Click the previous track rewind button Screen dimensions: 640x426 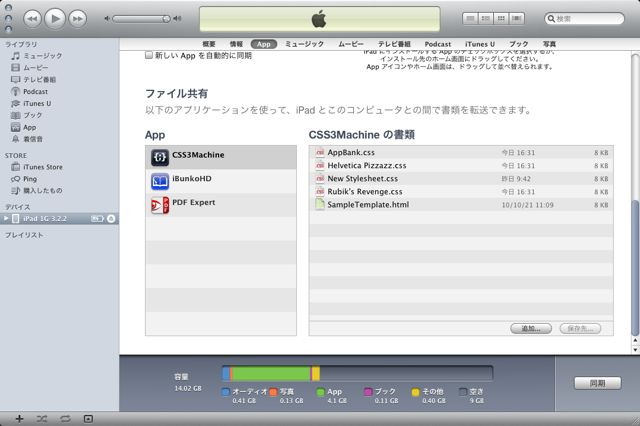point(32,19)
